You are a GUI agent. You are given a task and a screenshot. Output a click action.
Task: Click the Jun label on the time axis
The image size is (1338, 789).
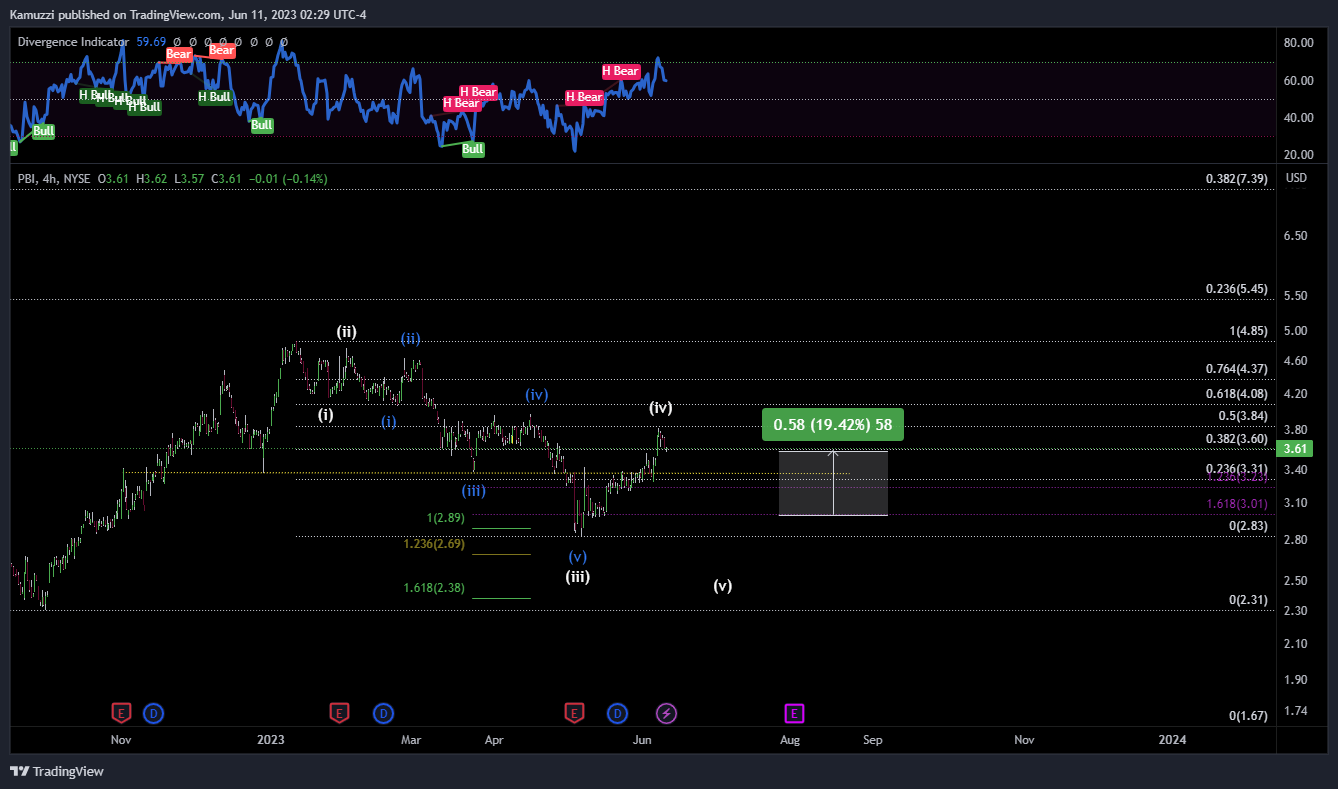pyautogui.click(x=643, y=740)
